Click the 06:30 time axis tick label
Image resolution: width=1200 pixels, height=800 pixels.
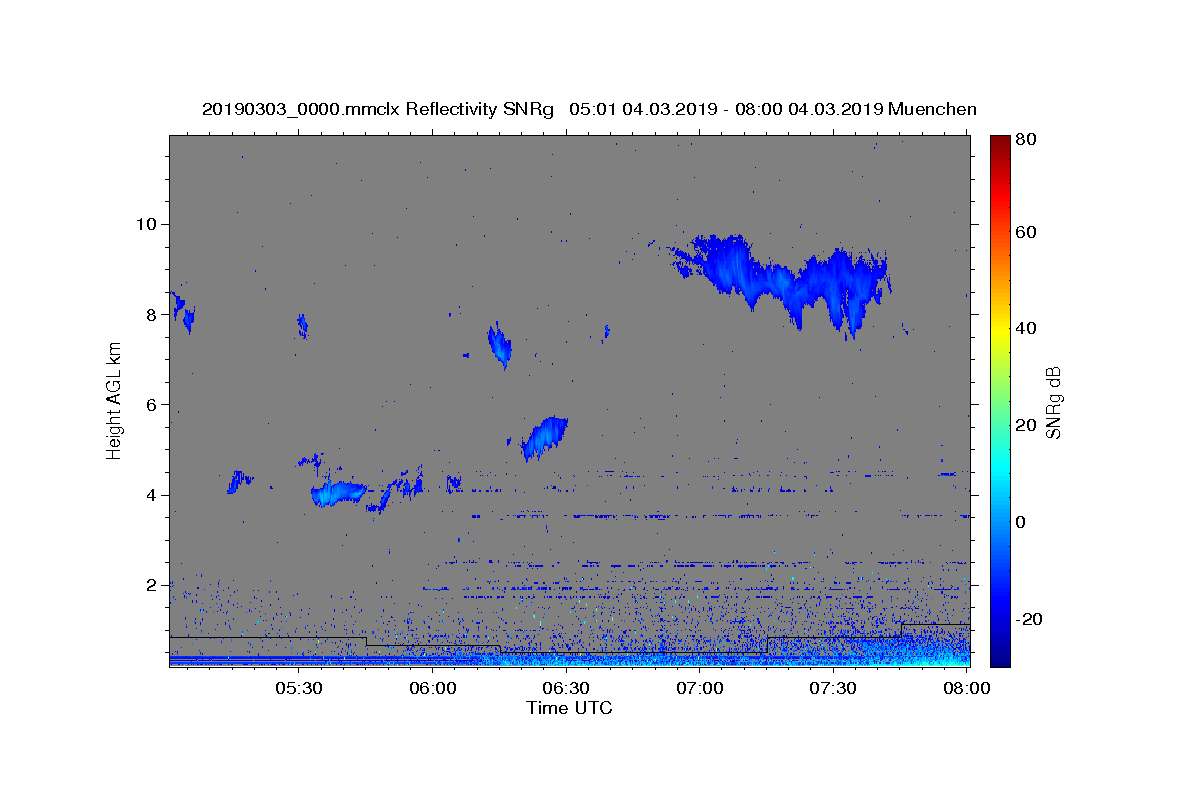coord(566,689)
